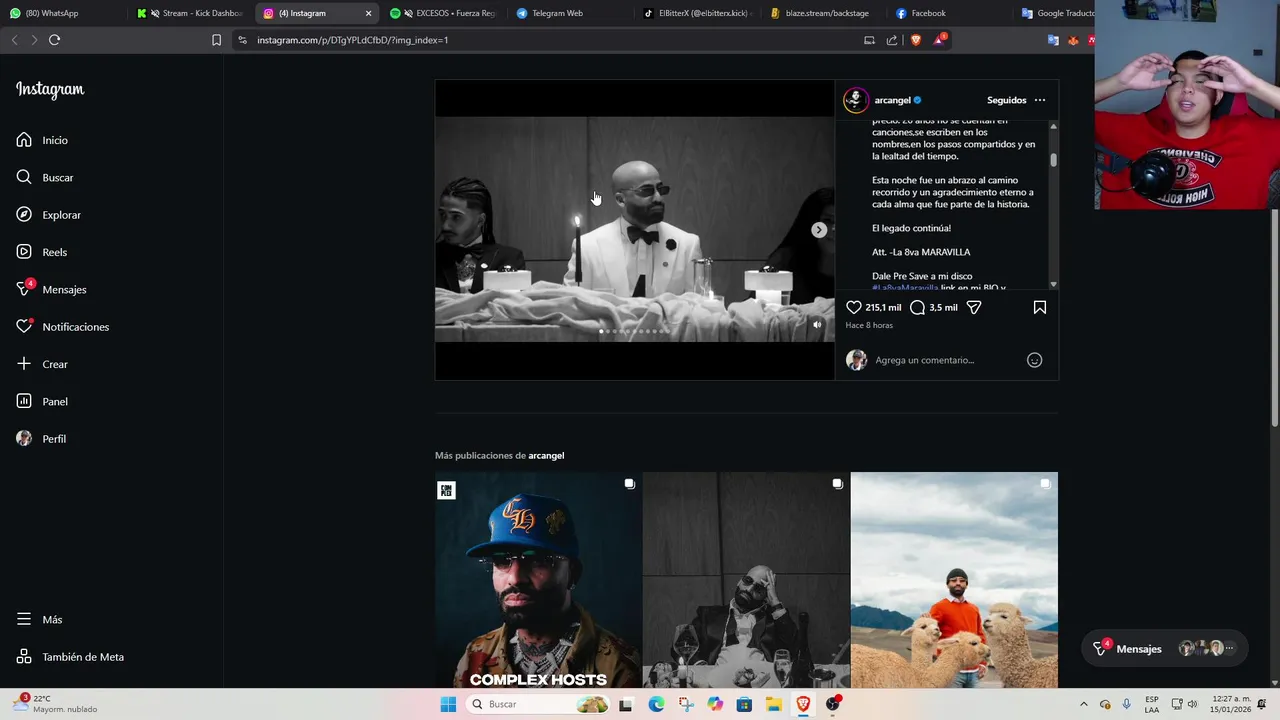The height and width of the screenshot is (720, 1280).
Task: Open Explorar in the Instagram sidebar
Action: [49, 215]
